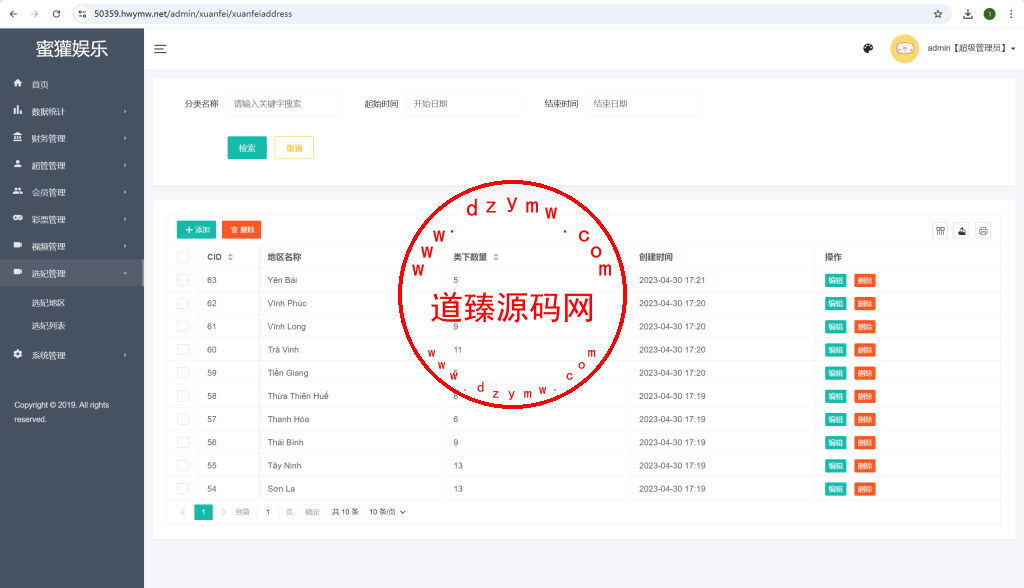Screen dimensions: 1024x588
Task: Expand the 会员管理 sidebar menu
Action: click(72, 193)
